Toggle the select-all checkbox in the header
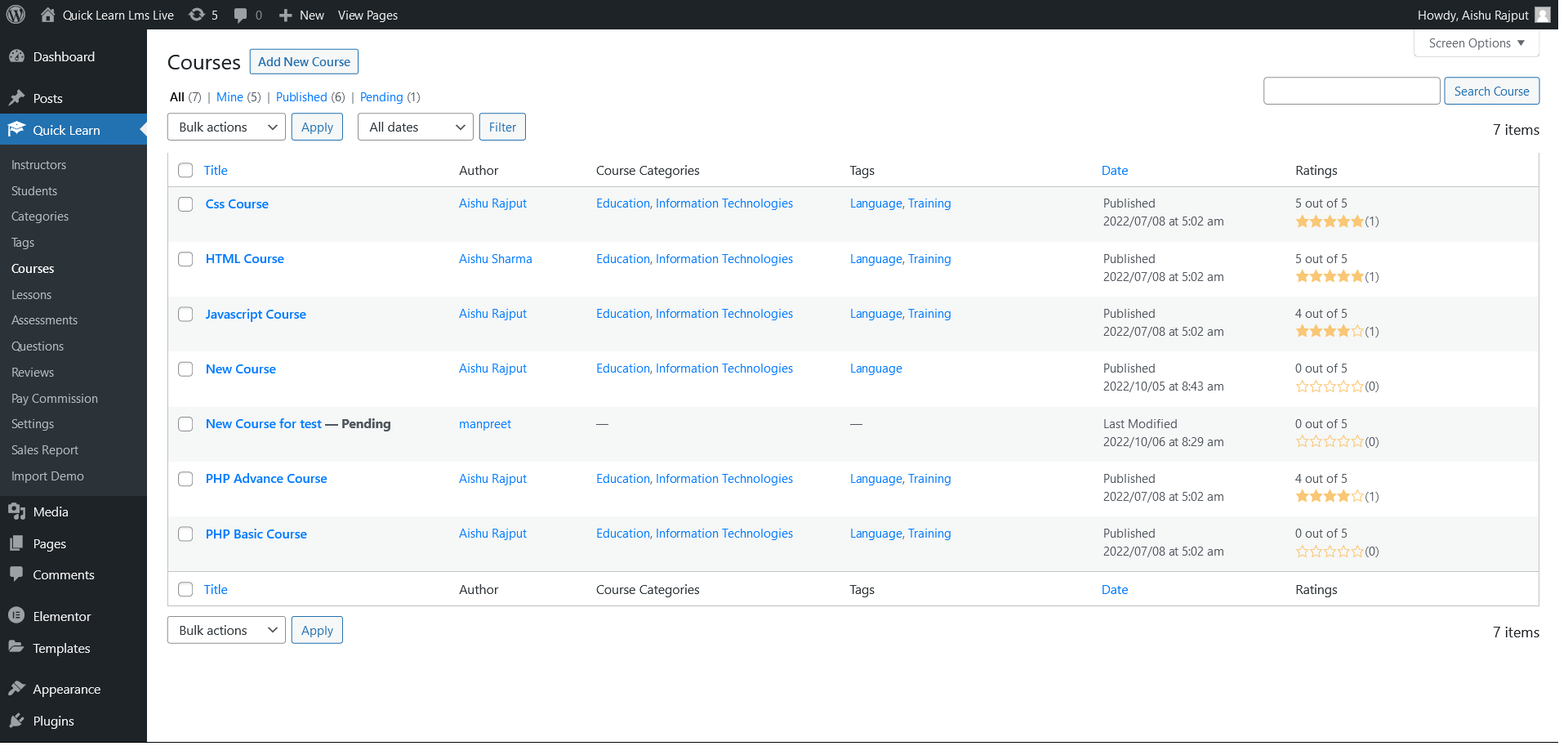The width and height of the screenshot is (1568, 746). point(185,170)
